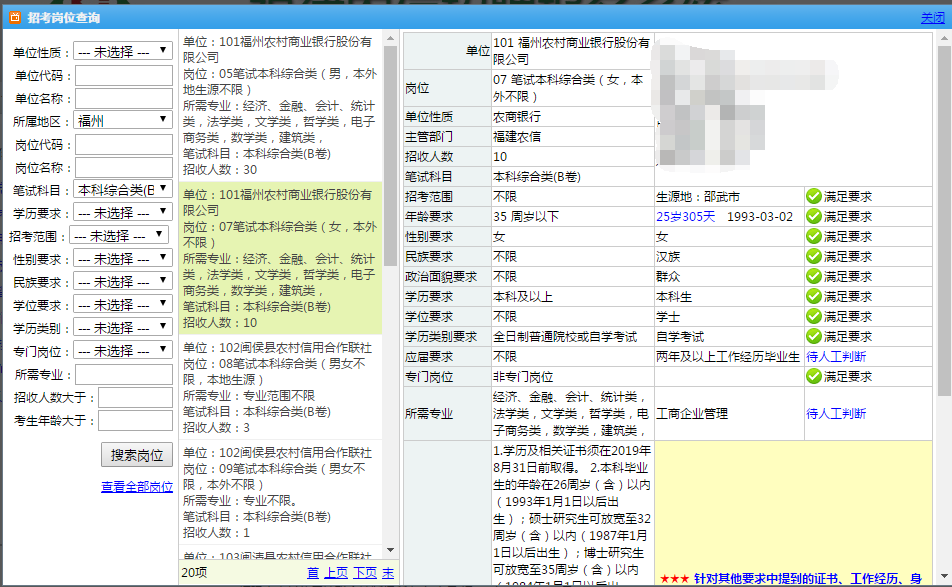Click the orange 招考岗位查询 title icon
The width and height of the screenshot is (952, 587).
pyautogui.click(x=15, y=18)
